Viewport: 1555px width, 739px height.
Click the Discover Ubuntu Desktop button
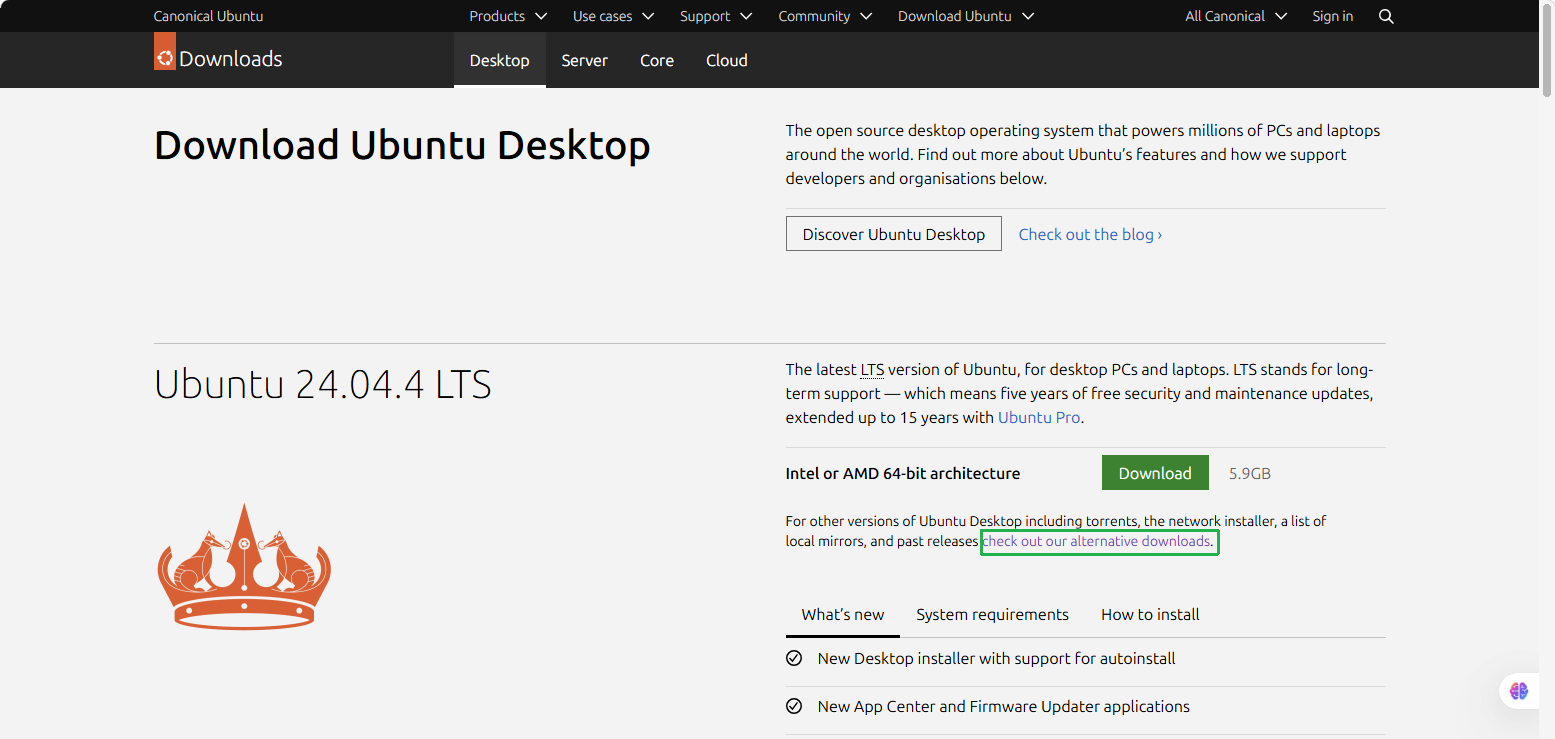point(894,234)
